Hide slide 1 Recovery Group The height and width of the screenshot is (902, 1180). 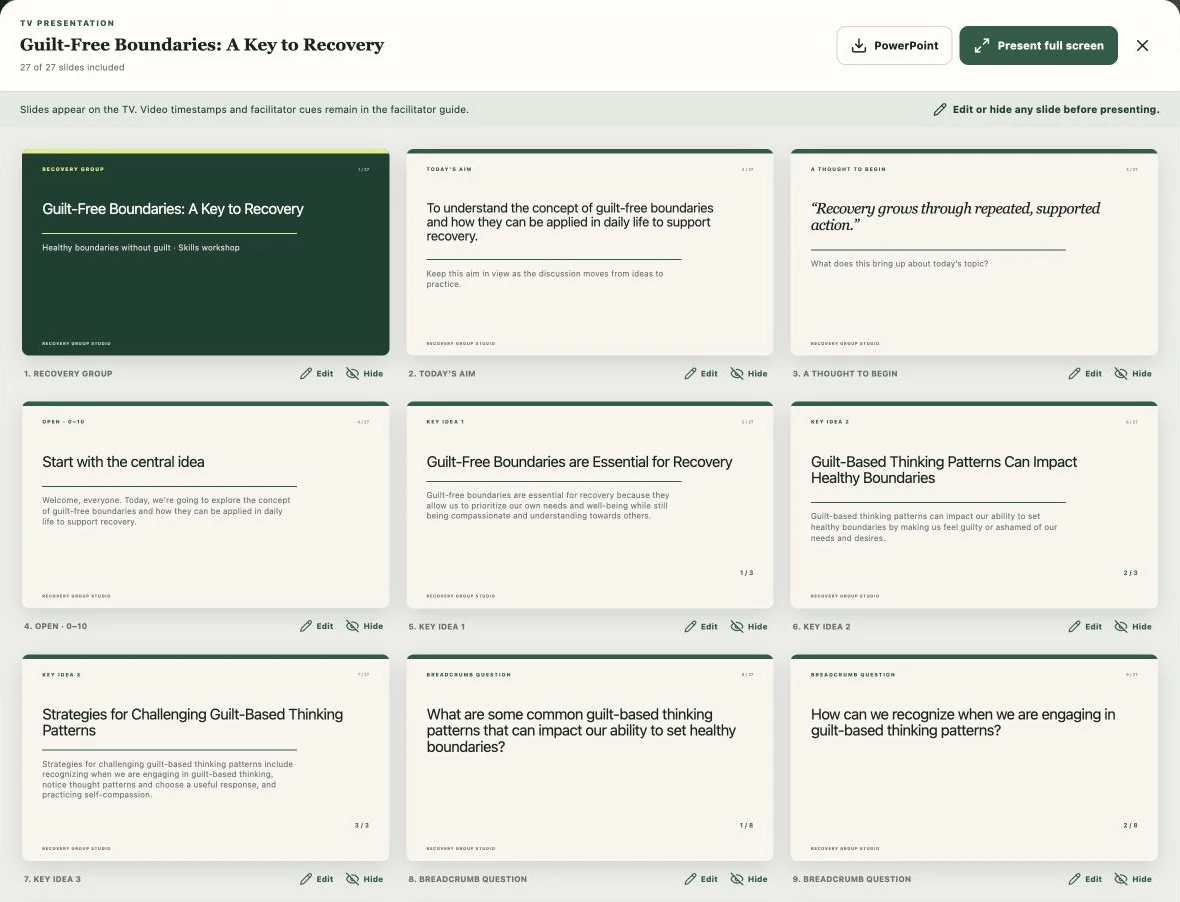pyautogui.click(x=365, y=373)
